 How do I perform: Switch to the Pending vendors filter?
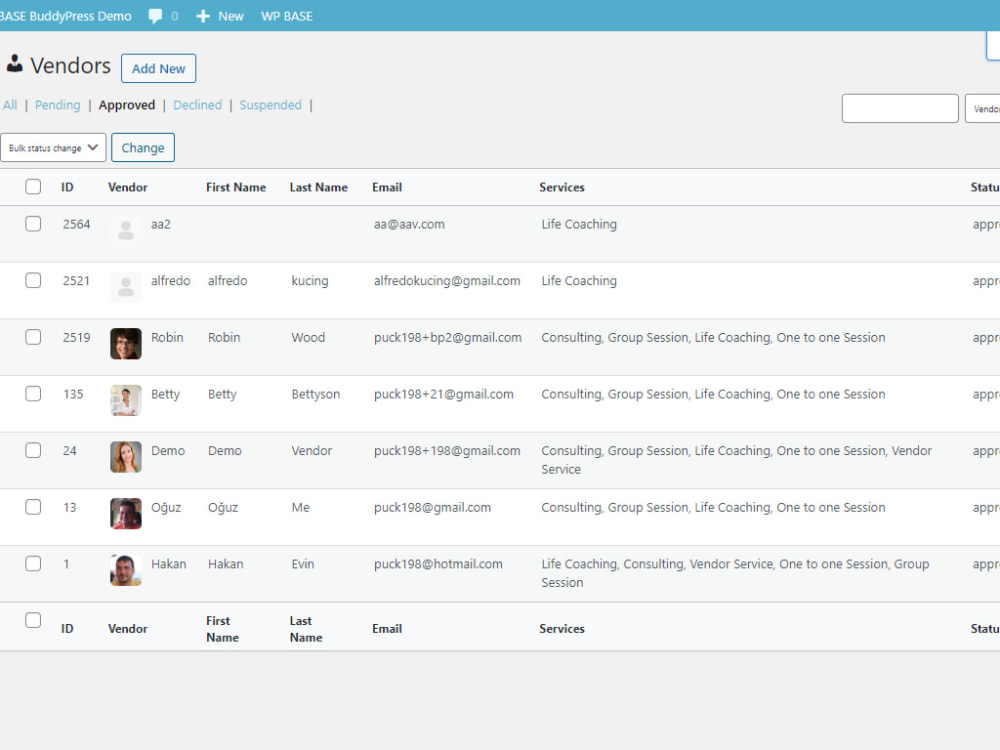pyautogui.click(x=57, y=104)
